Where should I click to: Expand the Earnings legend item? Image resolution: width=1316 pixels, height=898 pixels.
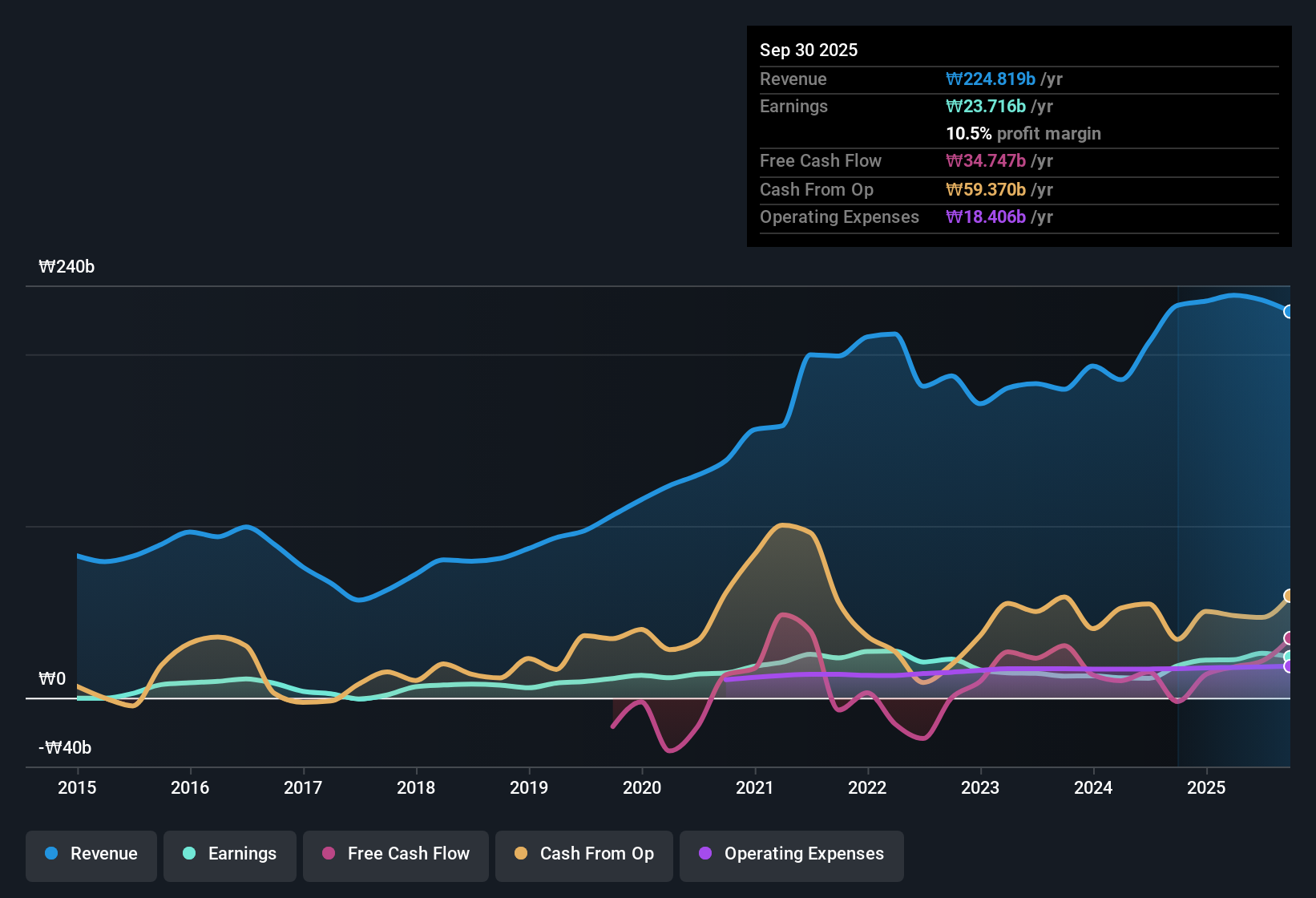229,854
